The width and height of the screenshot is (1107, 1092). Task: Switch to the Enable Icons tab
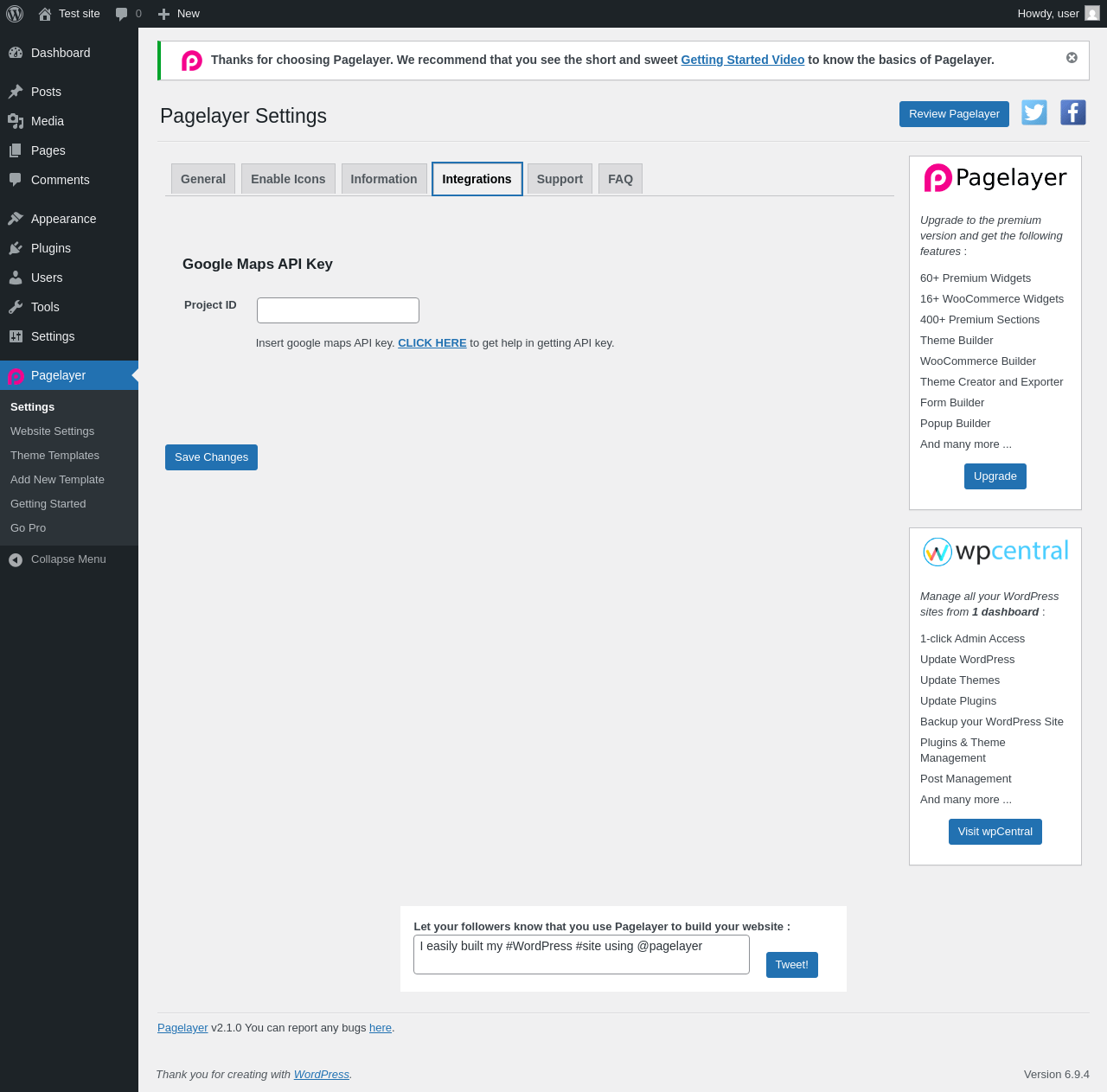tap(288, 179)
